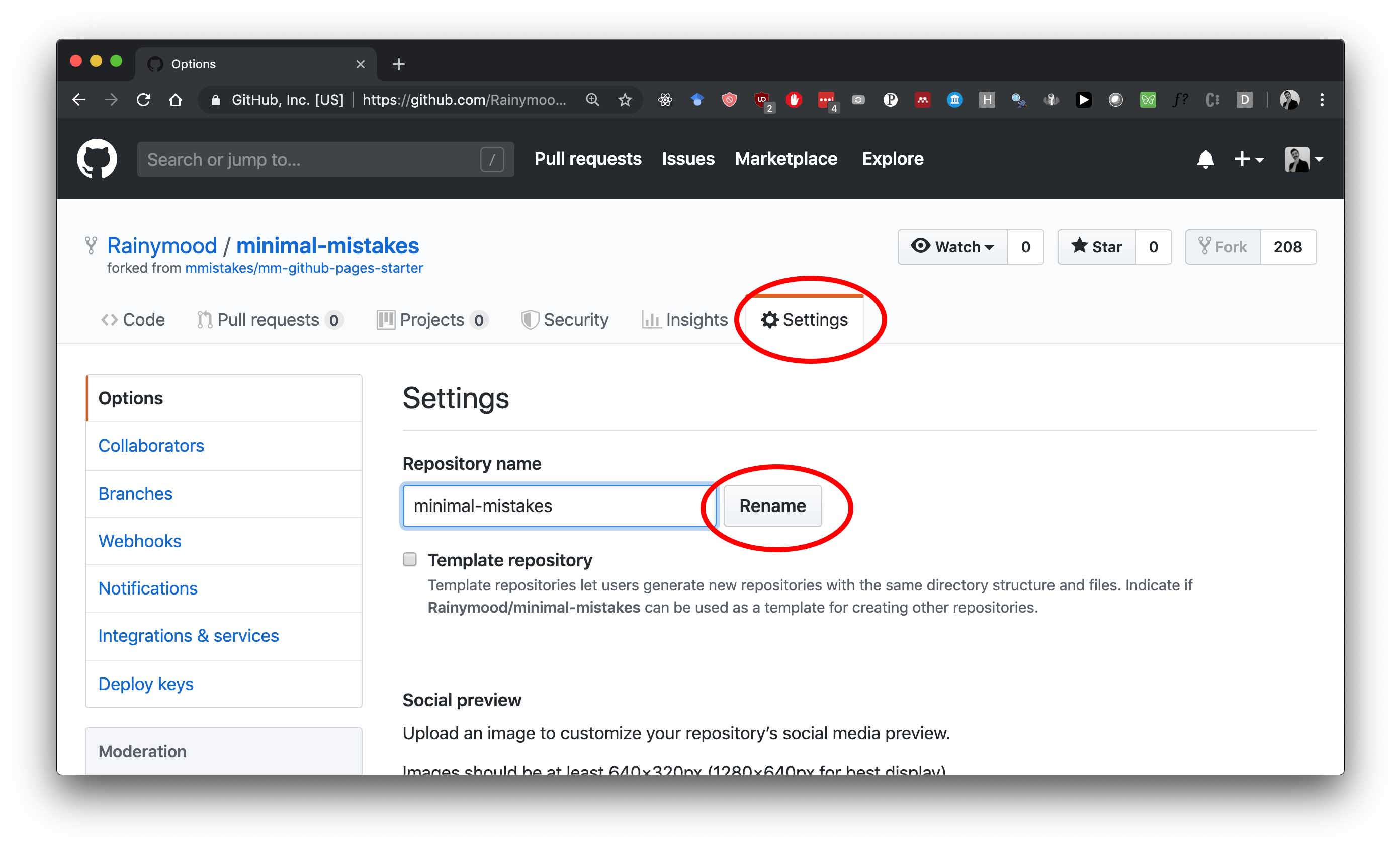The image size is (1400, 848).
Task: Switch to the Pull requests repository tab
Action: click(x=270, y=320)
